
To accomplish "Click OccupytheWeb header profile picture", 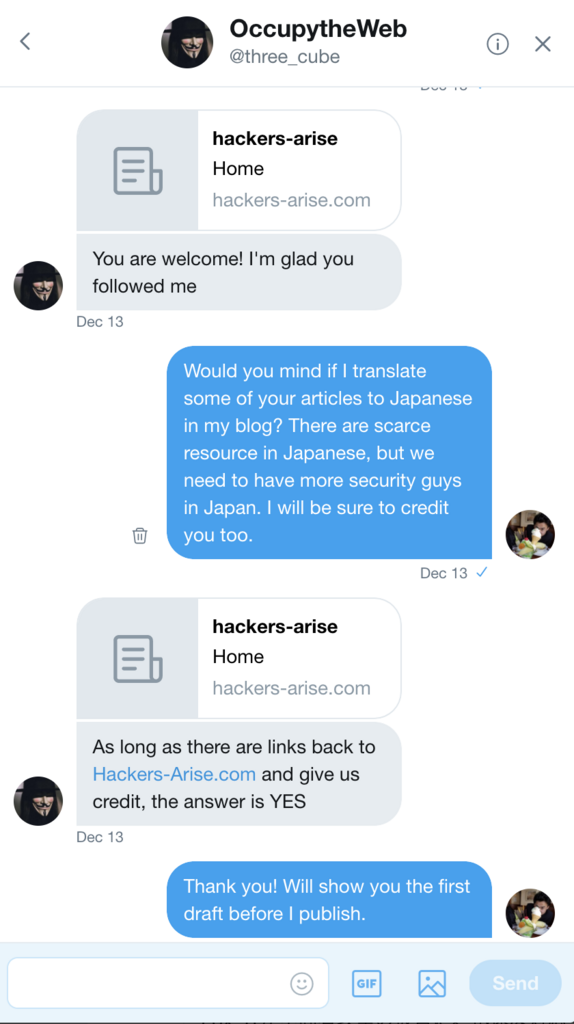I will (x=187, y=42).
